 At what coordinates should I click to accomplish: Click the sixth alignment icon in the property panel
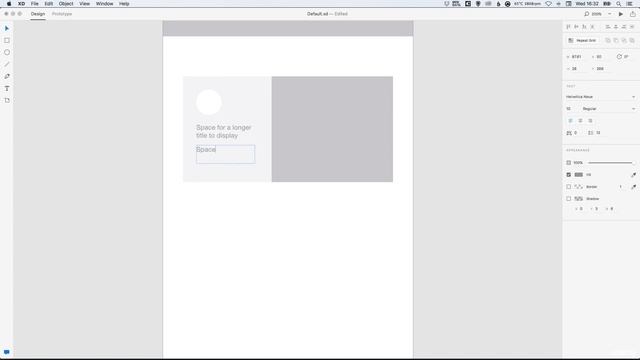coord(616,27)
